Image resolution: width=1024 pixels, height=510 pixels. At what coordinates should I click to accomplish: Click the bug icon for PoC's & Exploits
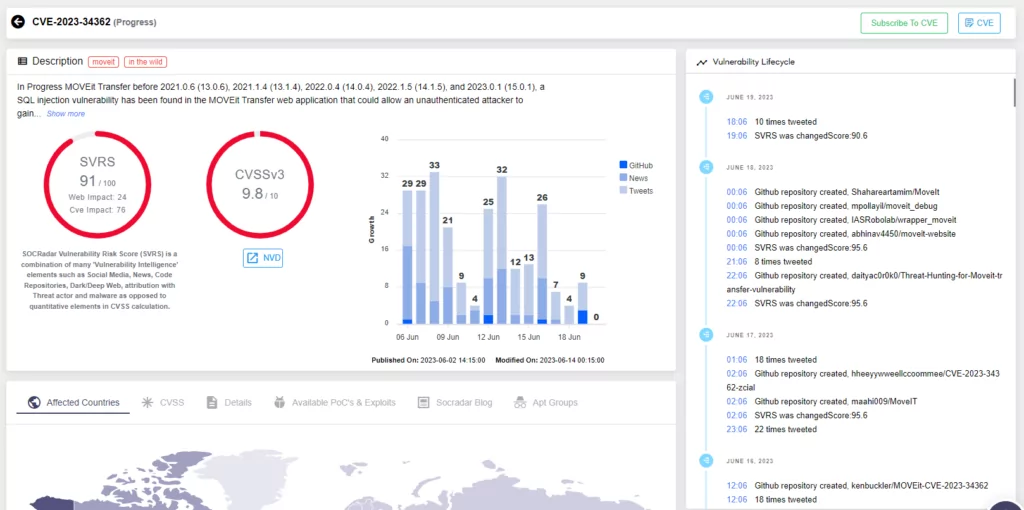coord(280,402)
